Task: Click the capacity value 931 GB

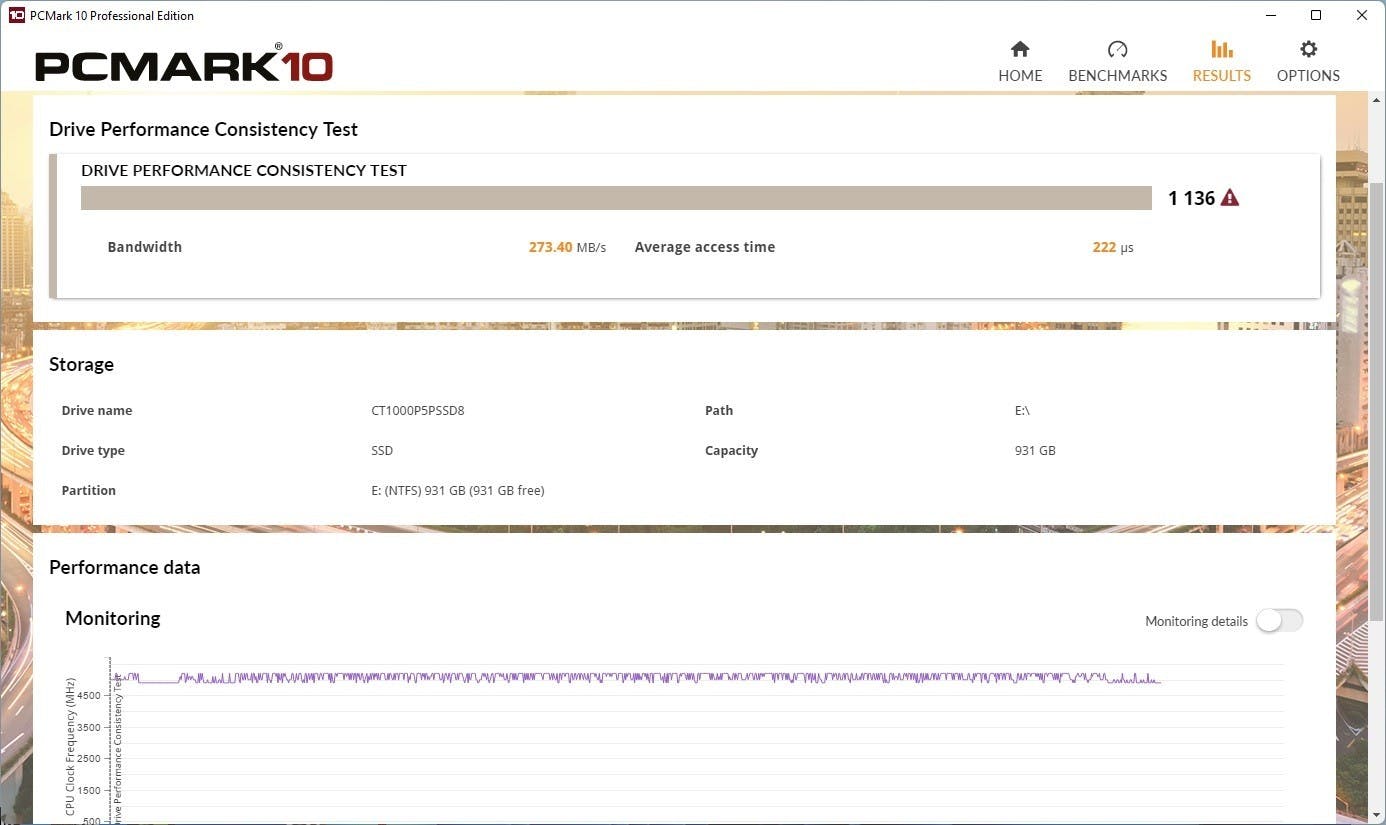Action: click(1035, 450)
